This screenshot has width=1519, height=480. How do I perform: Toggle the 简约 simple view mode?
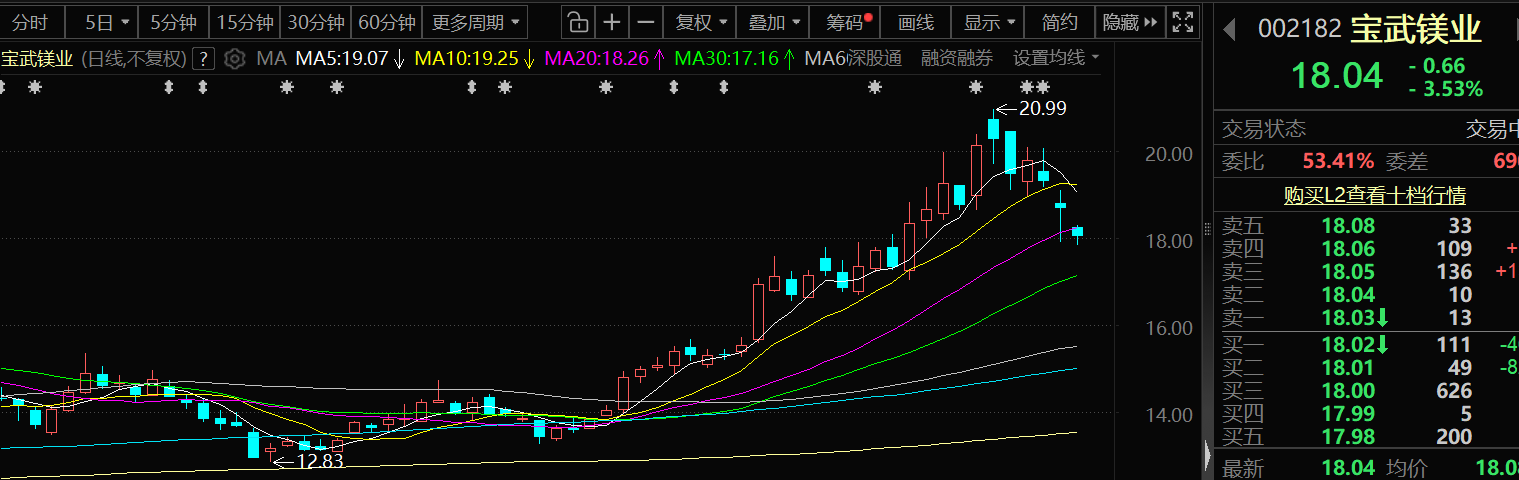coord(1059,22)
